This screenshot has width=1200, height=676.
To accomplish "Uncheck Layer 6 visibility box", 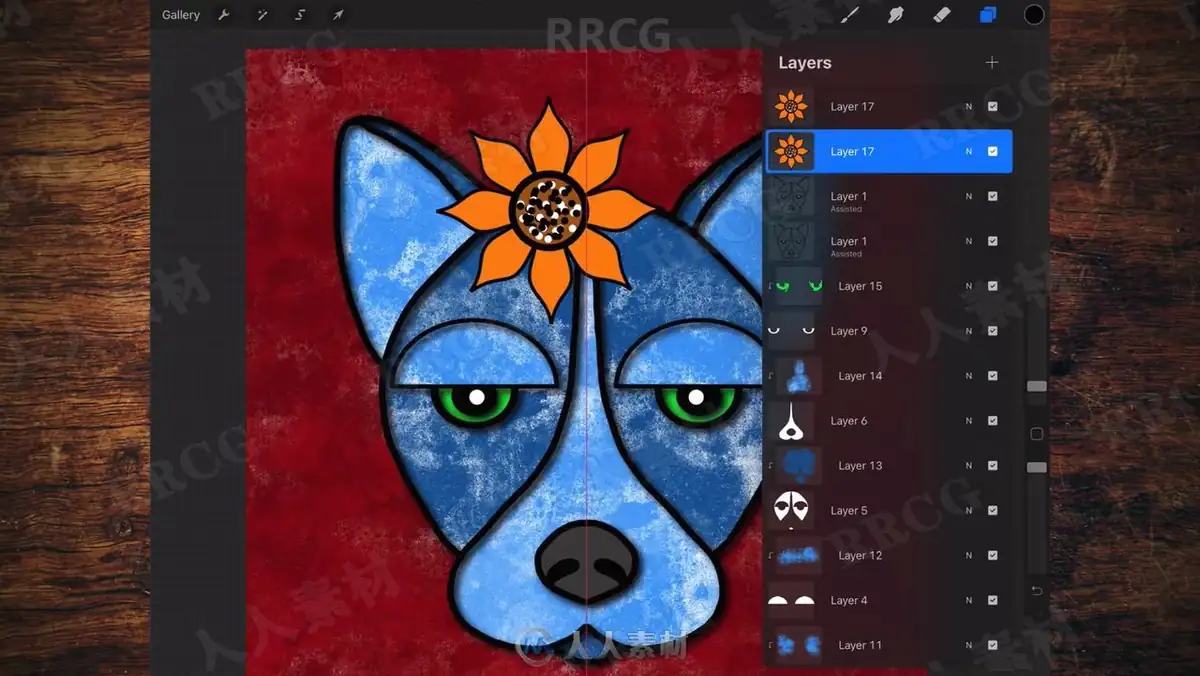I will pyautogui.click(x=993, y=421).
